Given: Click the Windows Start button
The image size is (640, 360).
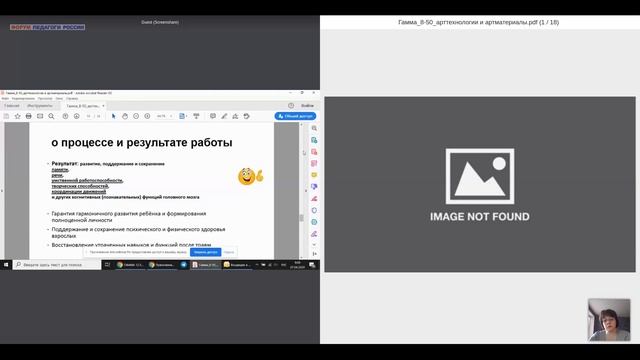Looking at the screenshot, I should (x=6, y=265).
